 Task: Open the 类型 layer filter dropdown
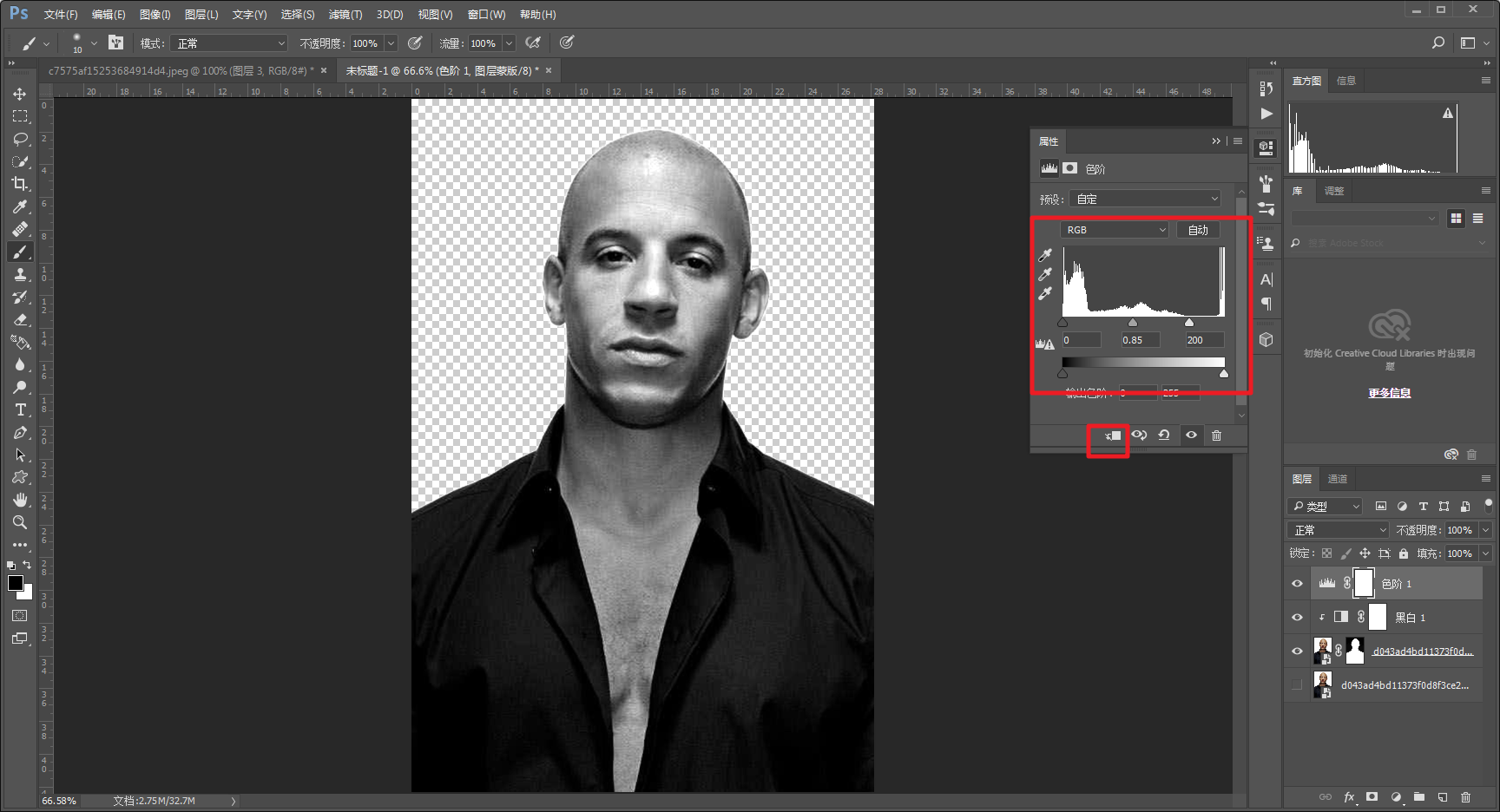[x=1326, y=507]
